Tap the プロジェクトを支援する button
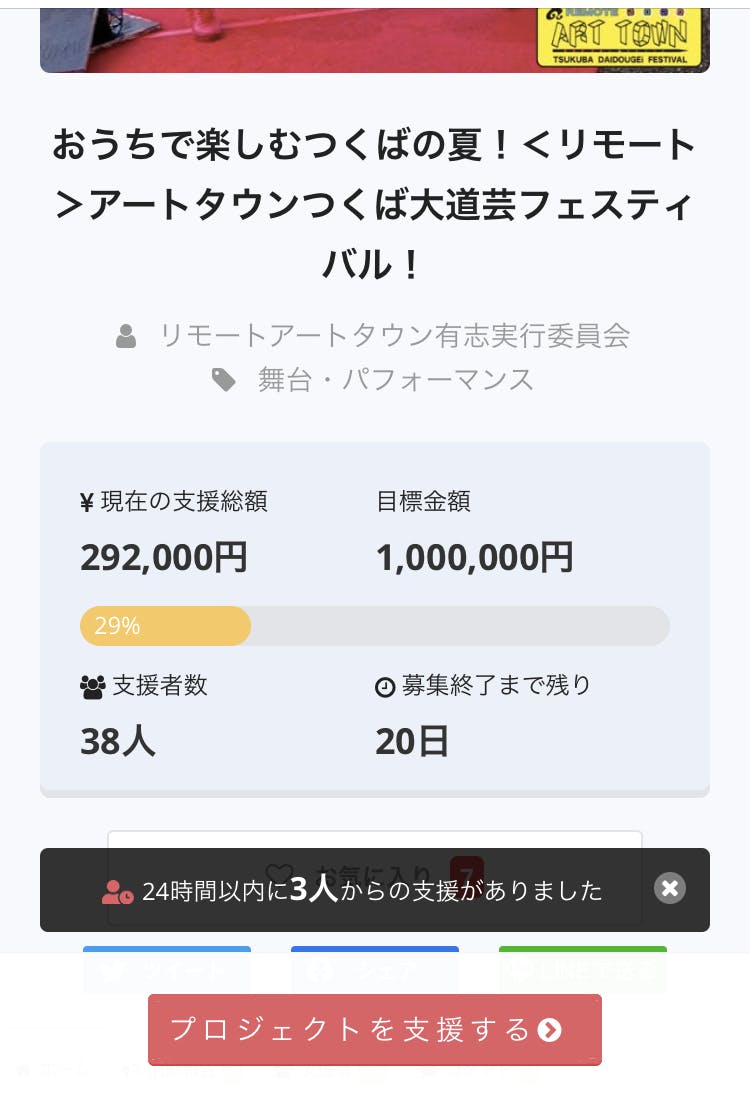The width and height of the screenshot is (750, 1099). 375,1029
